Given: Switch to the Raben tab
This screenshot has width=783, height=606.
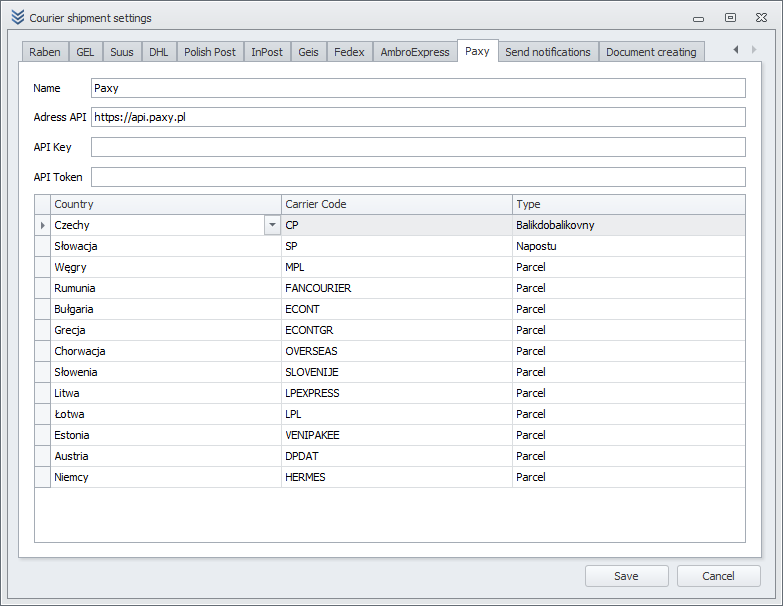Looking at the screenshot, I should [x=45, y=52].
